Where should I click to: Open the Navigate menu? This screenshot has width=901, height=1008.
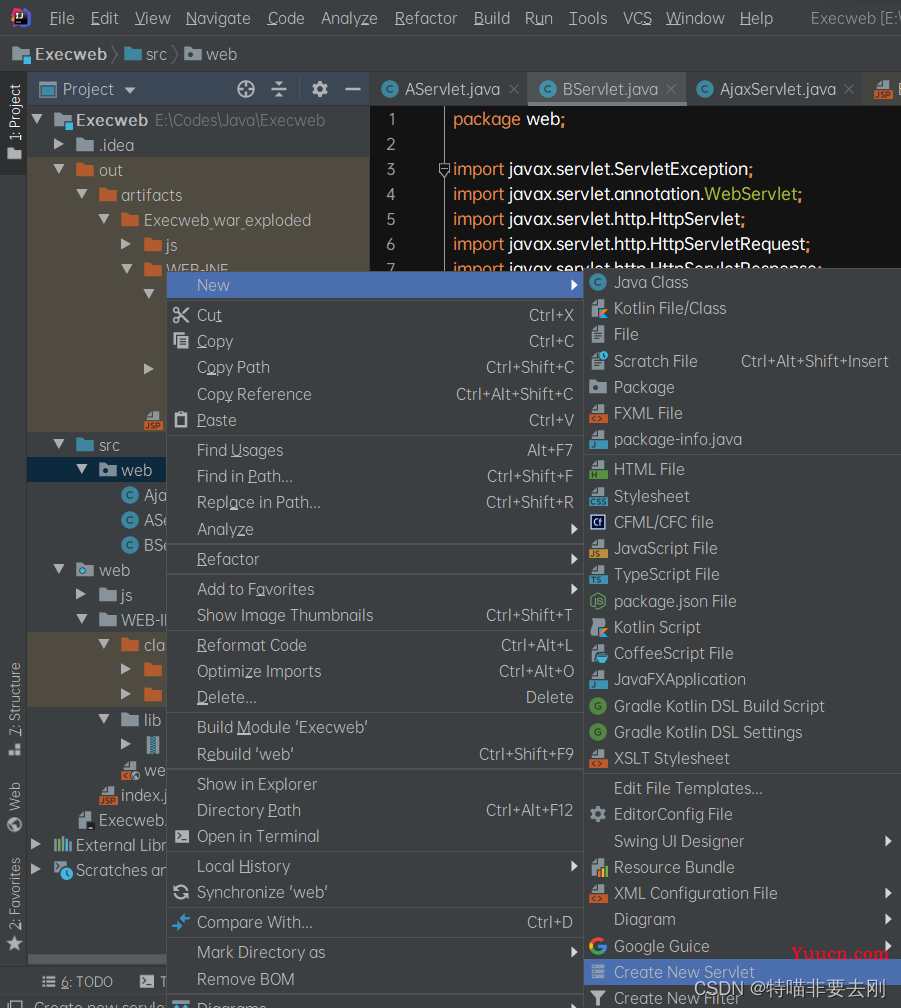tap(218, 18)
